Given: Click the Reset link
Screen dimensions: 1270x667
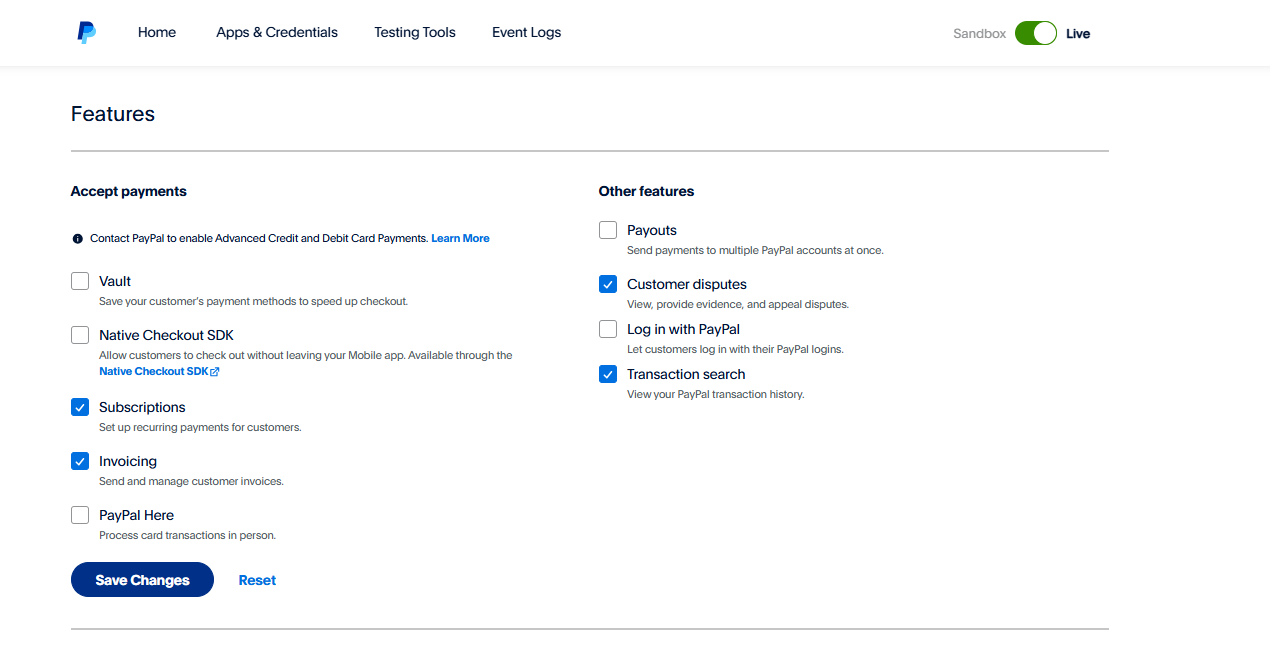Looking at the screenshot, I should tap(257, 580).
